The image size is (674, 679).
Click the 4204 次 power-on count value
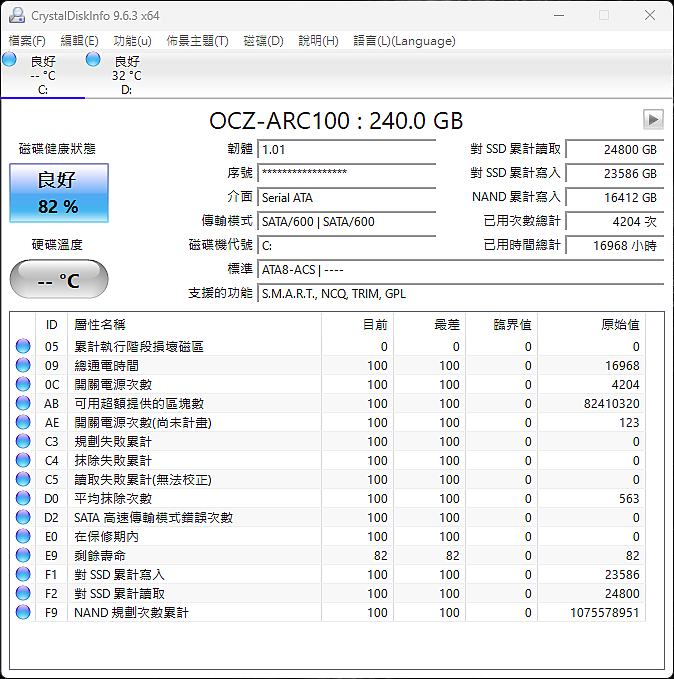pyautogui.click(x=615, y=221)
